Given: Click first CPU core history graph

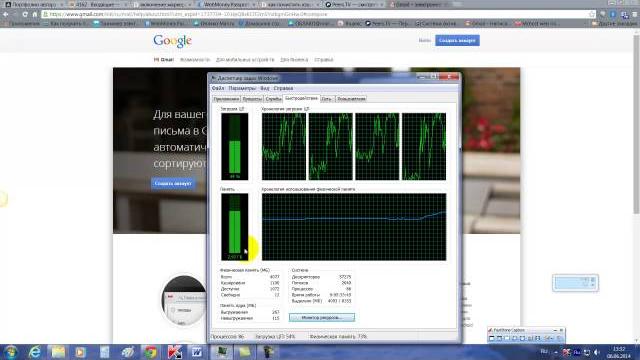Looking at the screenshot, I should (284, 147).
